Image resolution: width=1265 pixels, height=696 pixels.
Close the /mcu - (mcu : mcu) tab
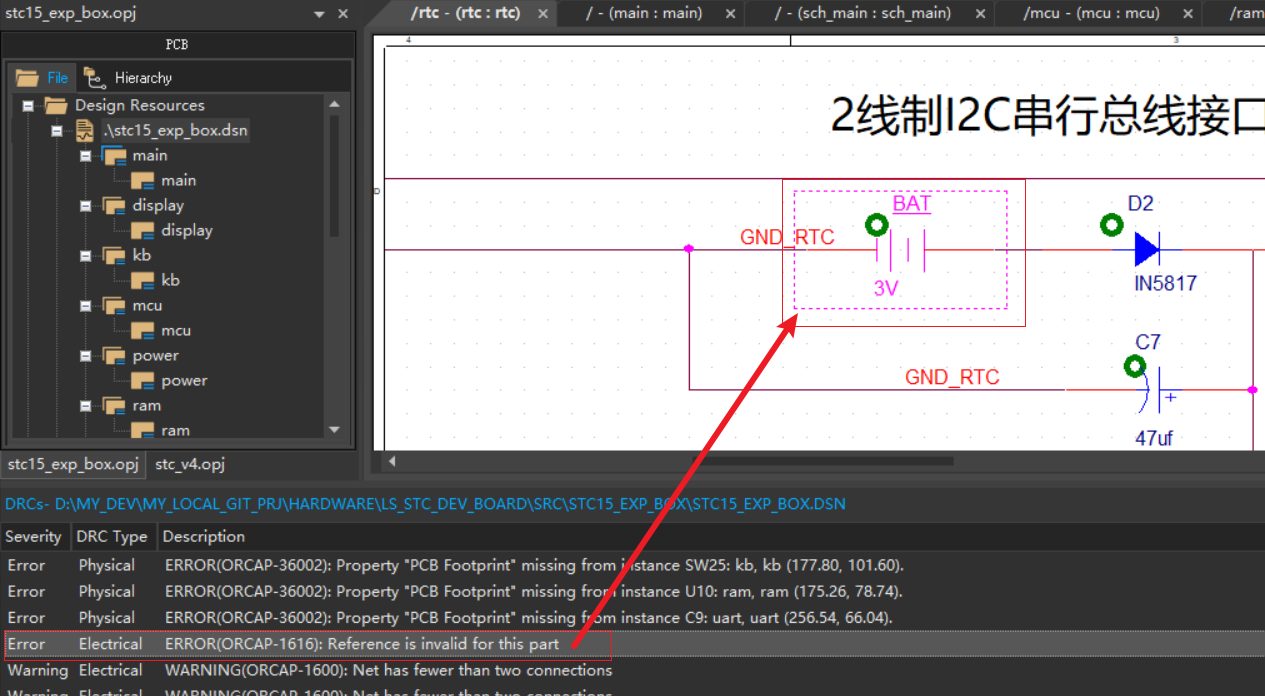1188,14
